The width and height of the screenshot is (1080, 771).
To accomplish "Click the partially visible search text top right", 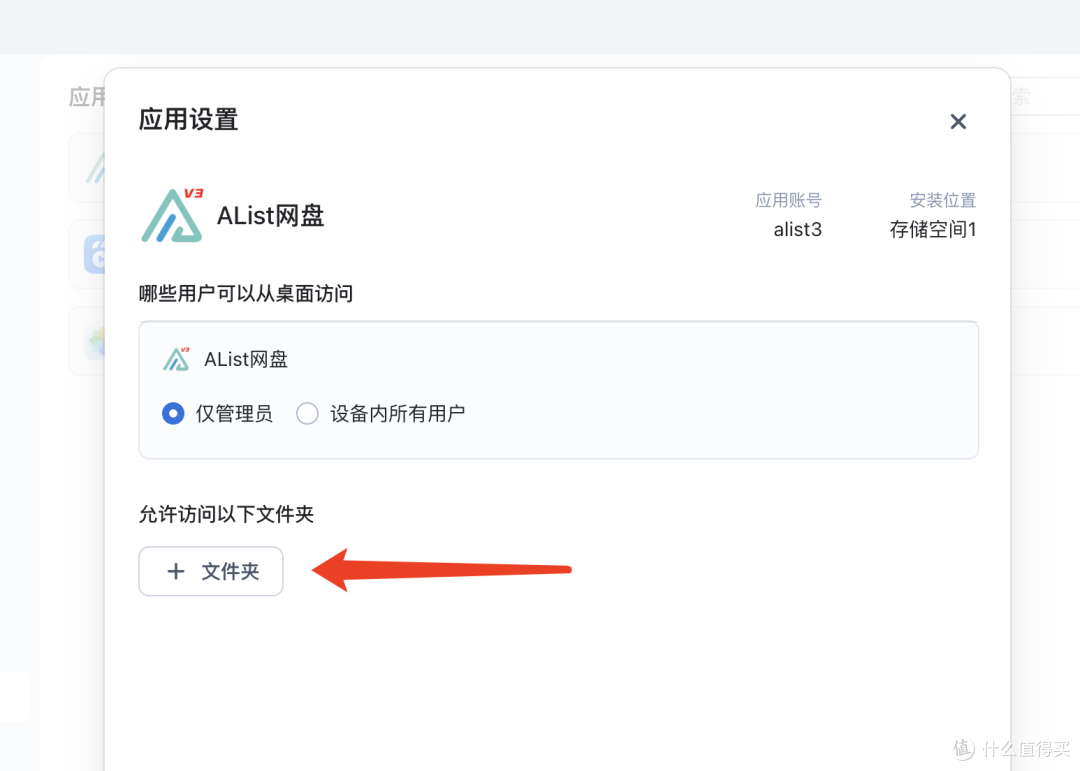I will point(1020,96).
